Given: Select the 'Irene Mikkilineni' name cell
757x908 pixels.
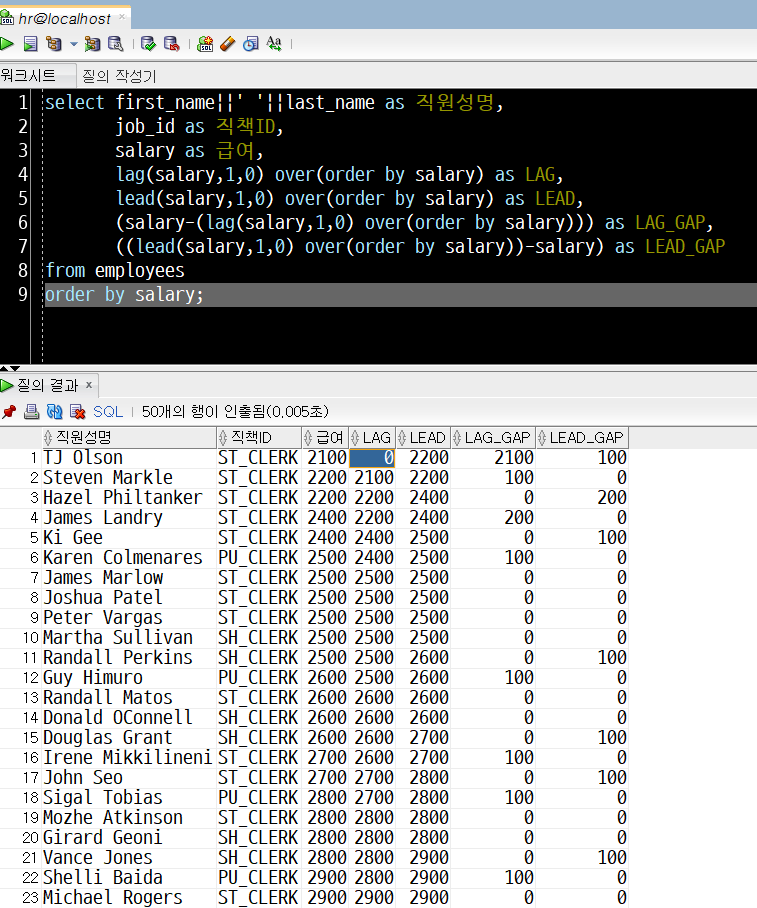Looking at the screenshot, I should pos(128,757).
